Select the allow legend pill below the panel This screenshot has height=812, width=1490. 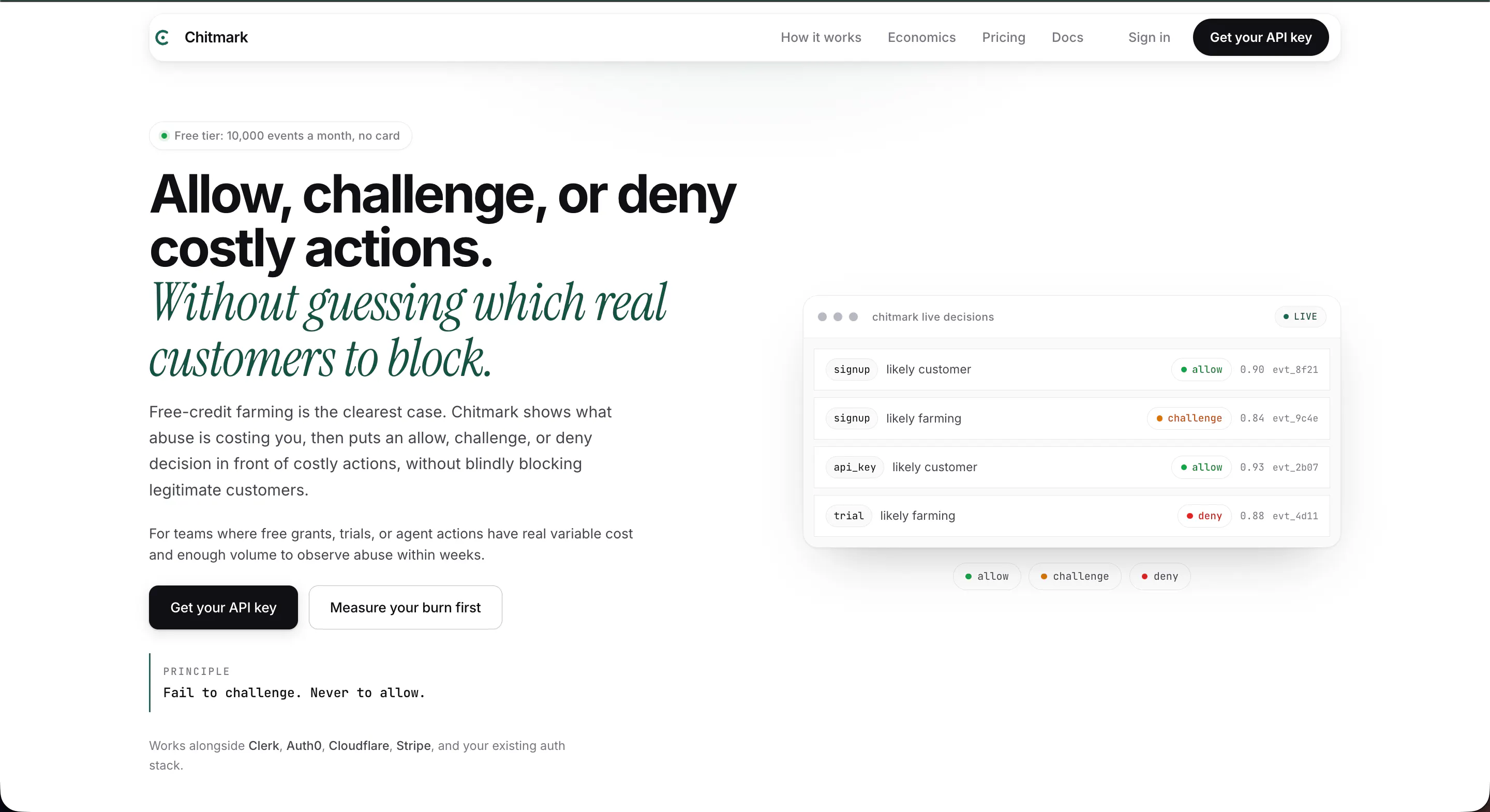coord(987,577)
